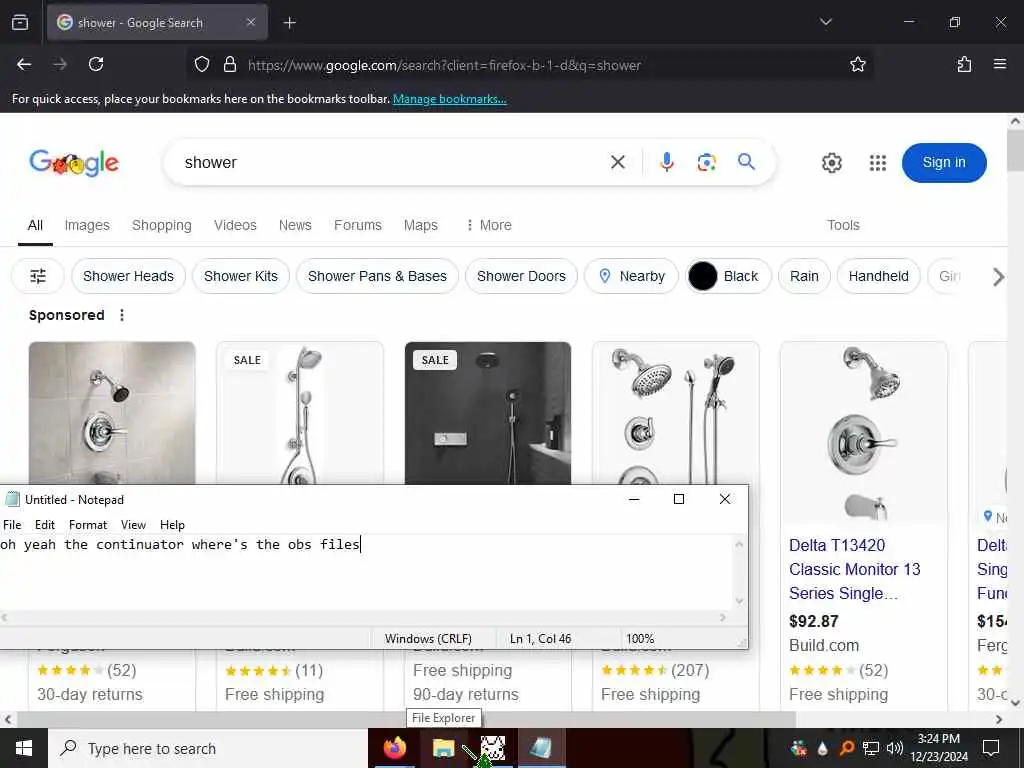Open Notepad taskbar icon

(541, 748)
